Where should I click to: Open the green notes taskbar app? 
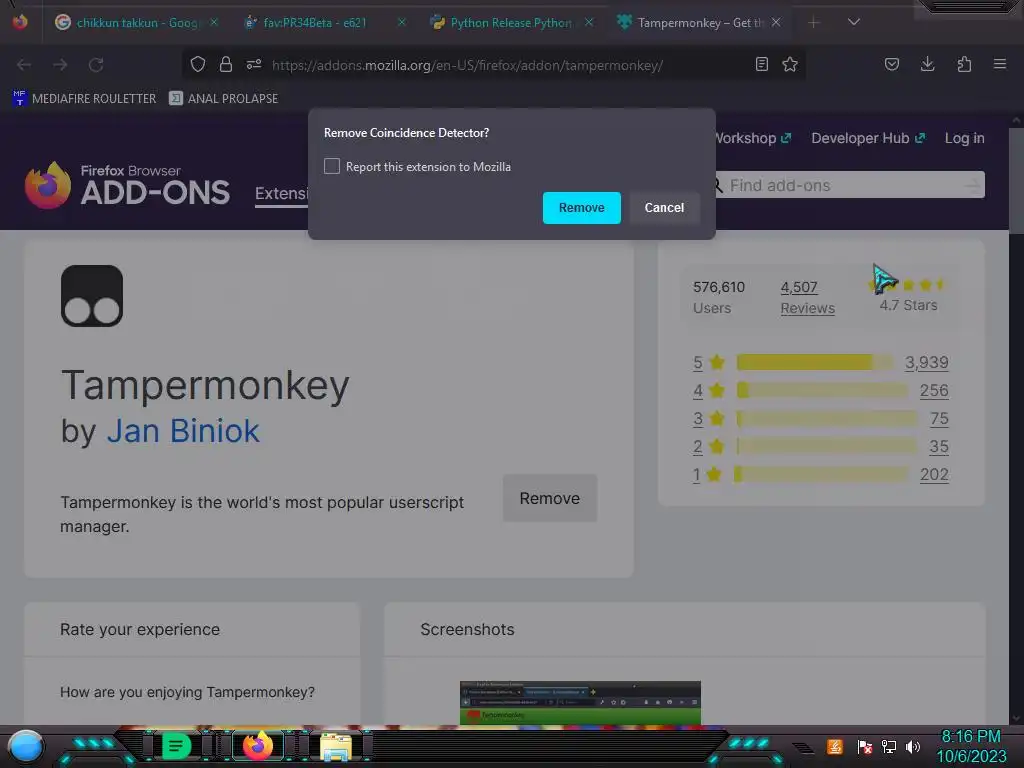coord(175,746)
